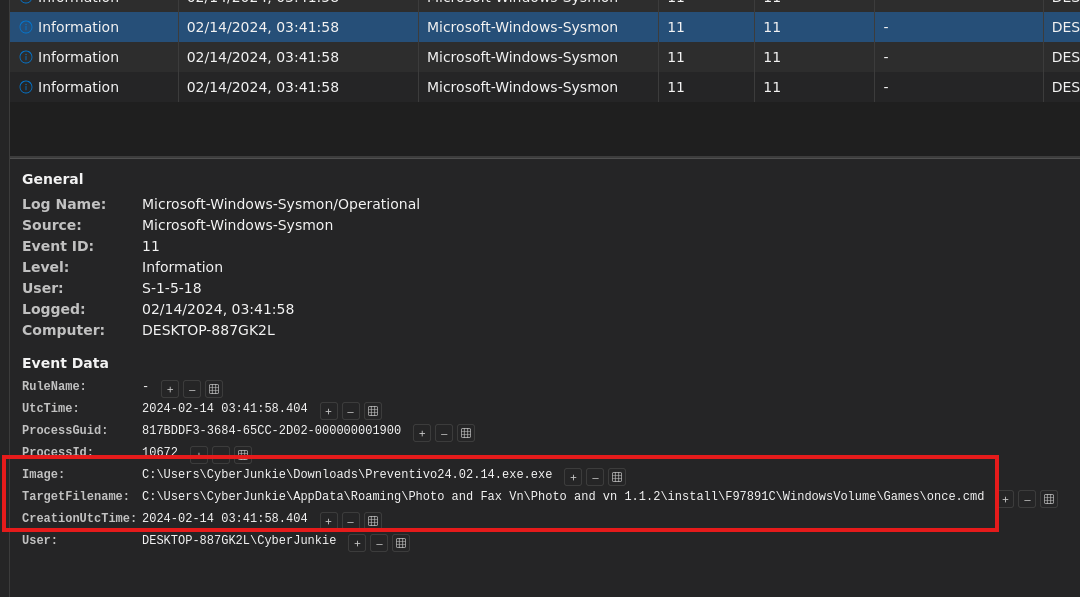Click the 'Event Data' section heading

click(x=65, y=363)
